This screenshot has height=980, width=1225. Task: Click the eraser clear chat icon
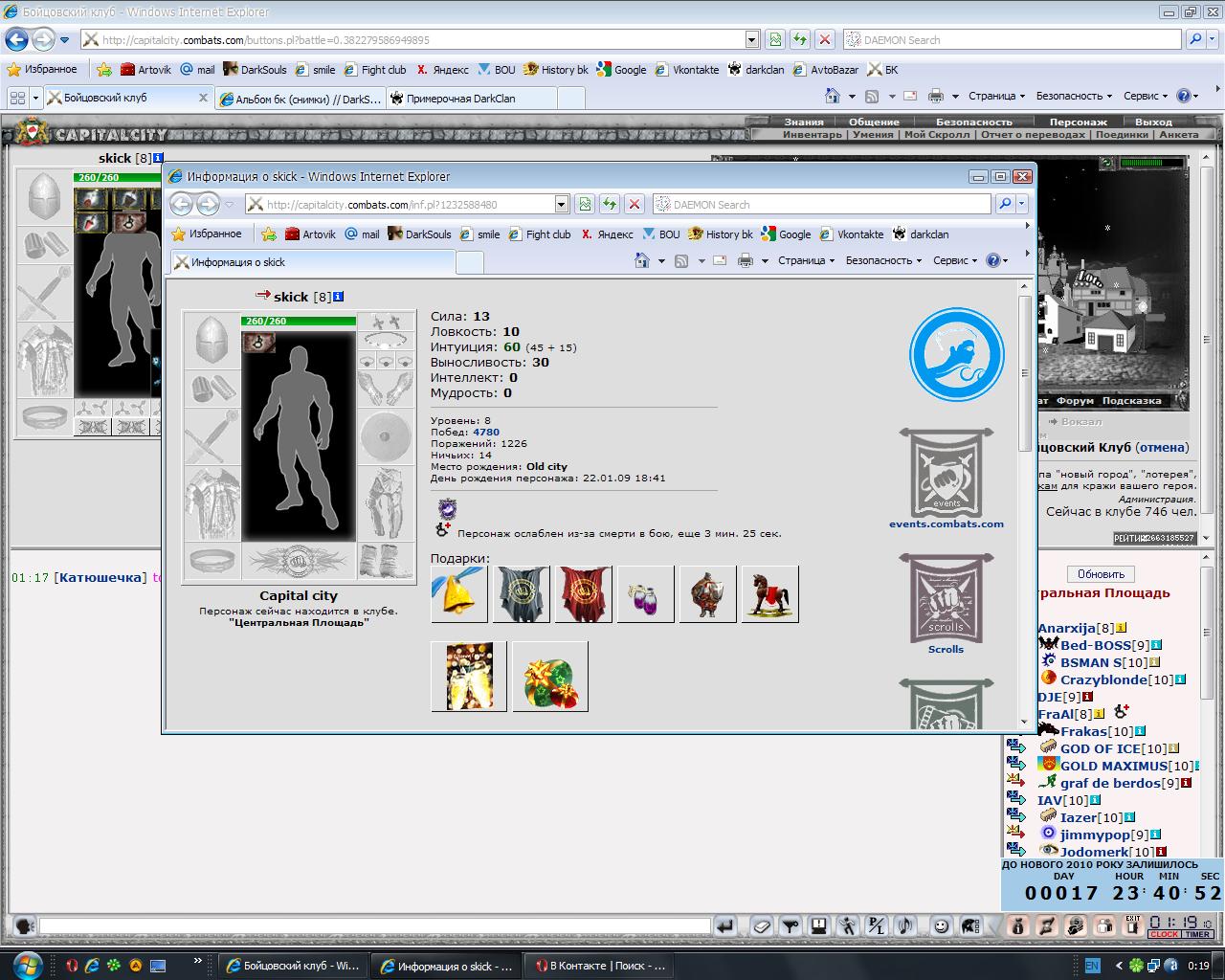pyautogui.click(x=760, y=925)
